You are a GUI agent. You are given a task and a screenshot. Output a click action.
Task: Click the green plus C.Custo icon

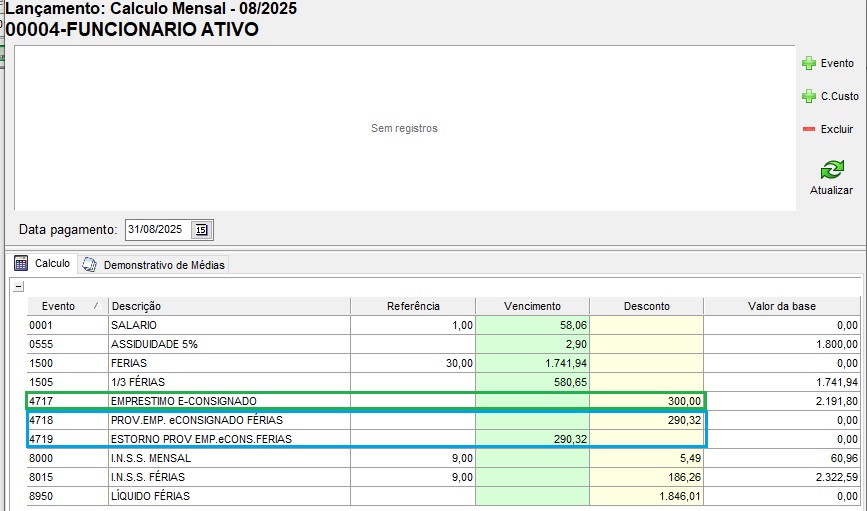[x=809, y=96]
